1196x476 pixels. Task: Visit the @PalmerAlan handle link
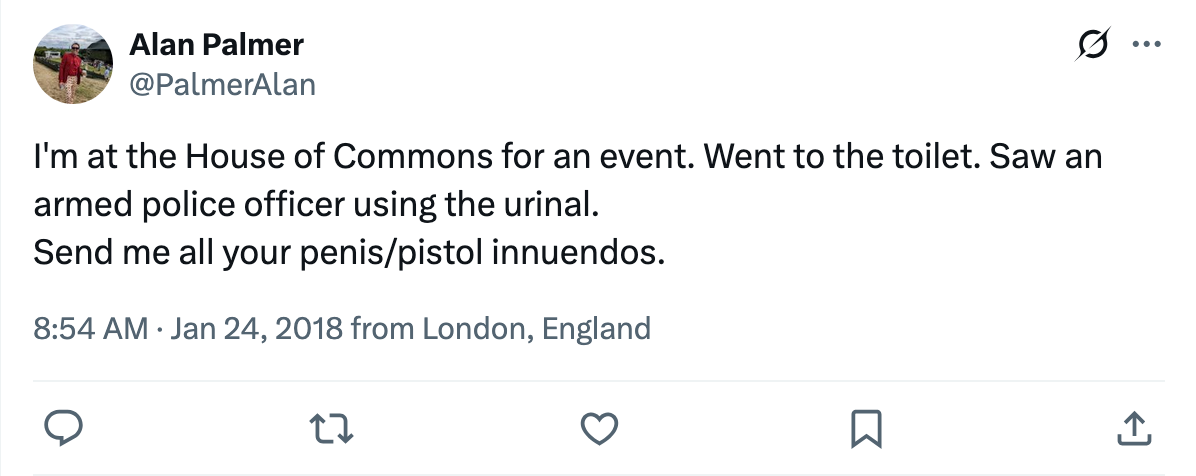(222, 85)
